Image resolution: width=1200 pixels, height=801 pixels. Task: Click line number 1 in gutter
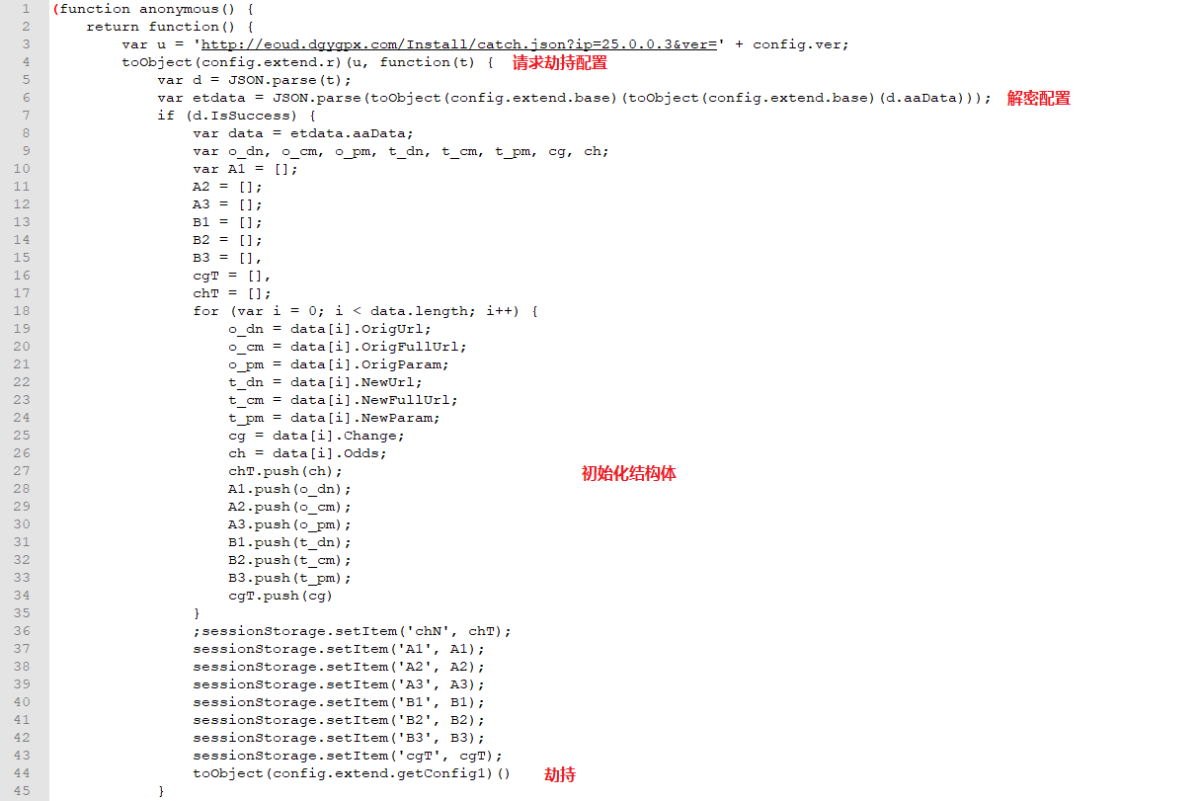25,9
